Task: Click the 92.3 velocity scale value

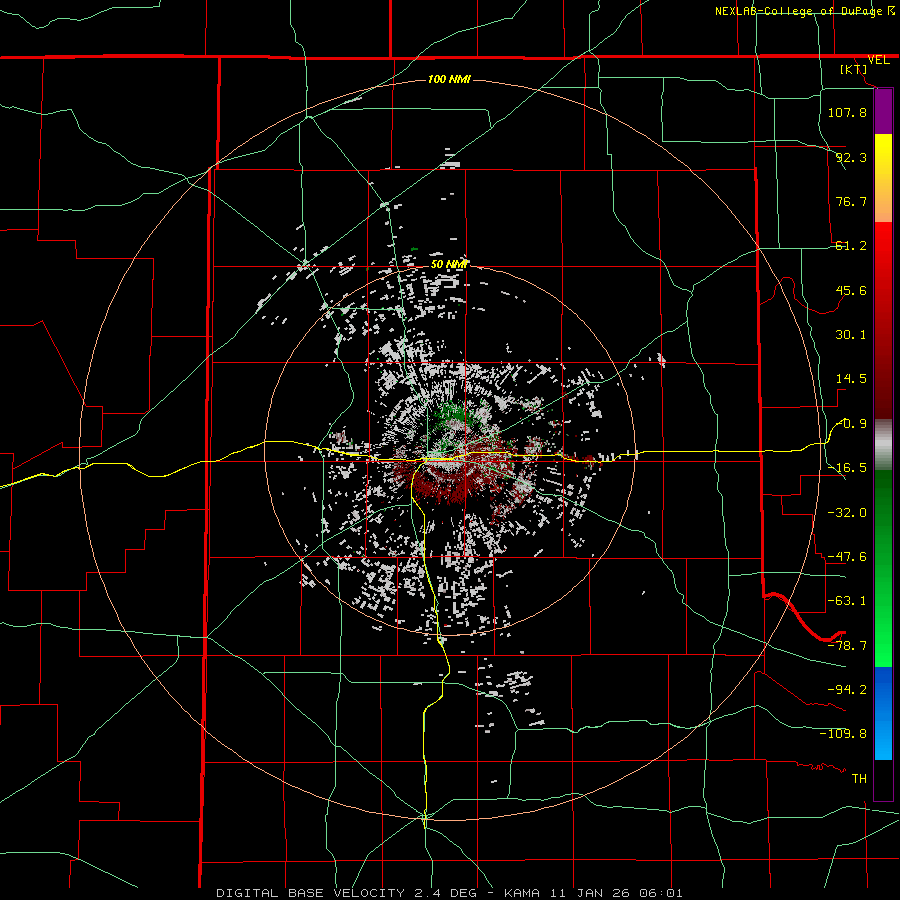Action: [x=851, y=157]
